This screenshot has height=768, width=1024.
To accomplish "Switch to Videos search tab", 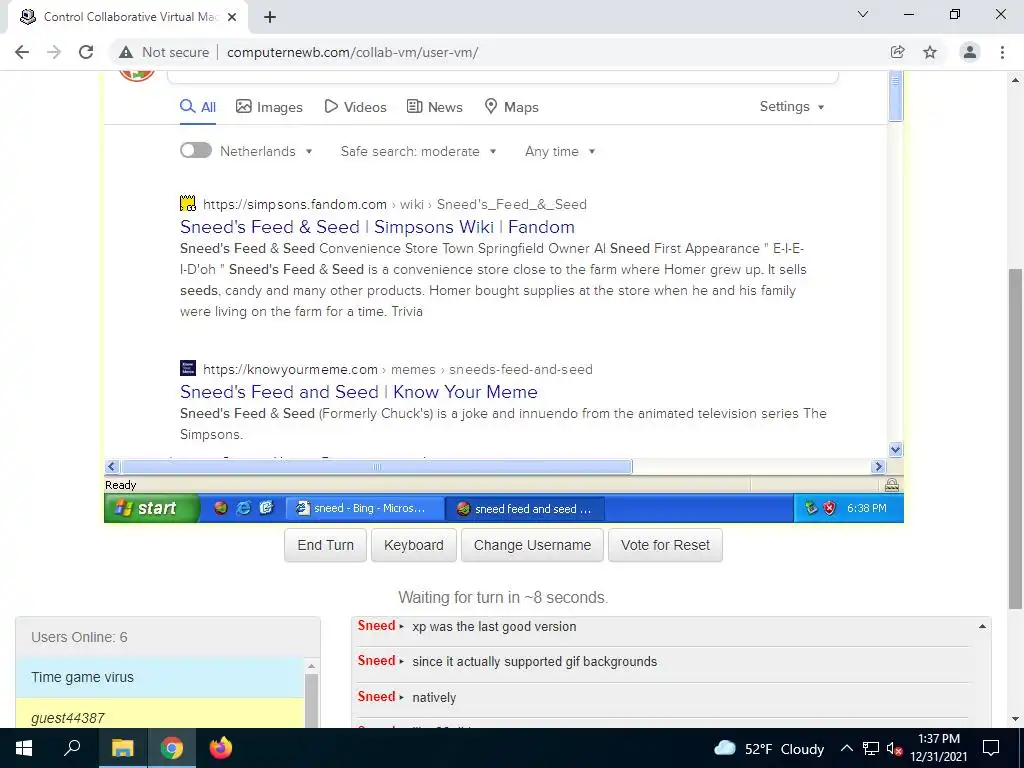I will 355,107.
